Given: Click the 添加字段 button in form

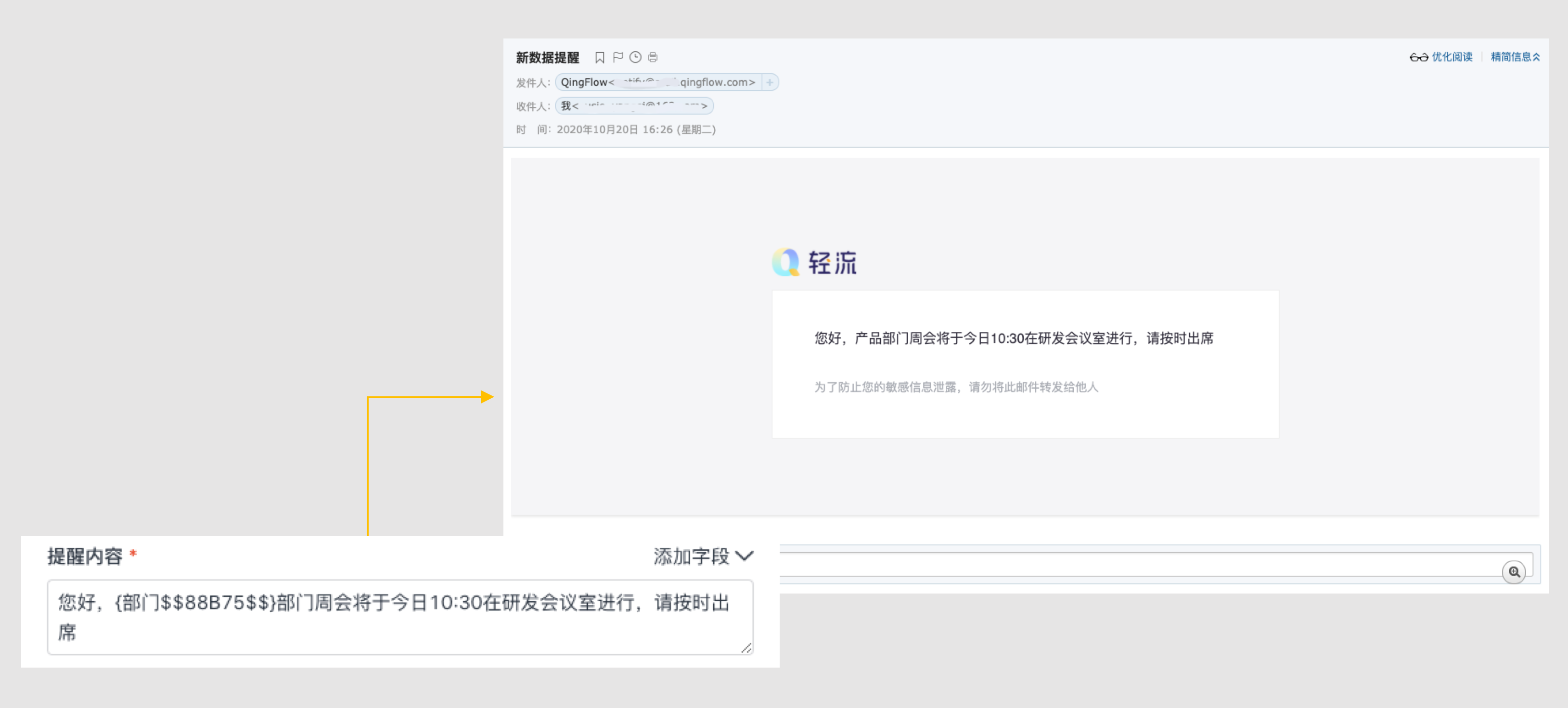Looking at the screenshot, I should tap(700, 558).
